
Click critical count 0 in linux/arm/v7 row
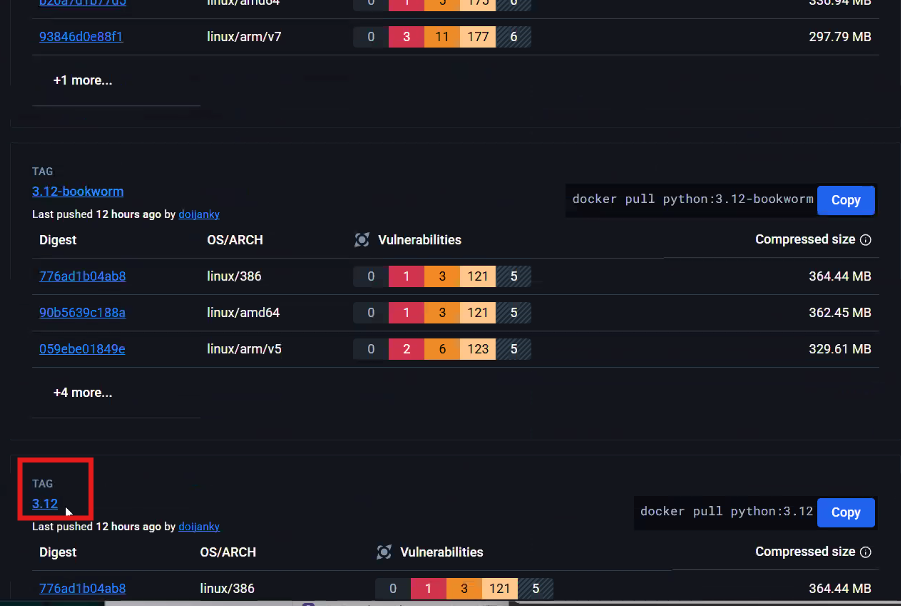pos(371,37)
